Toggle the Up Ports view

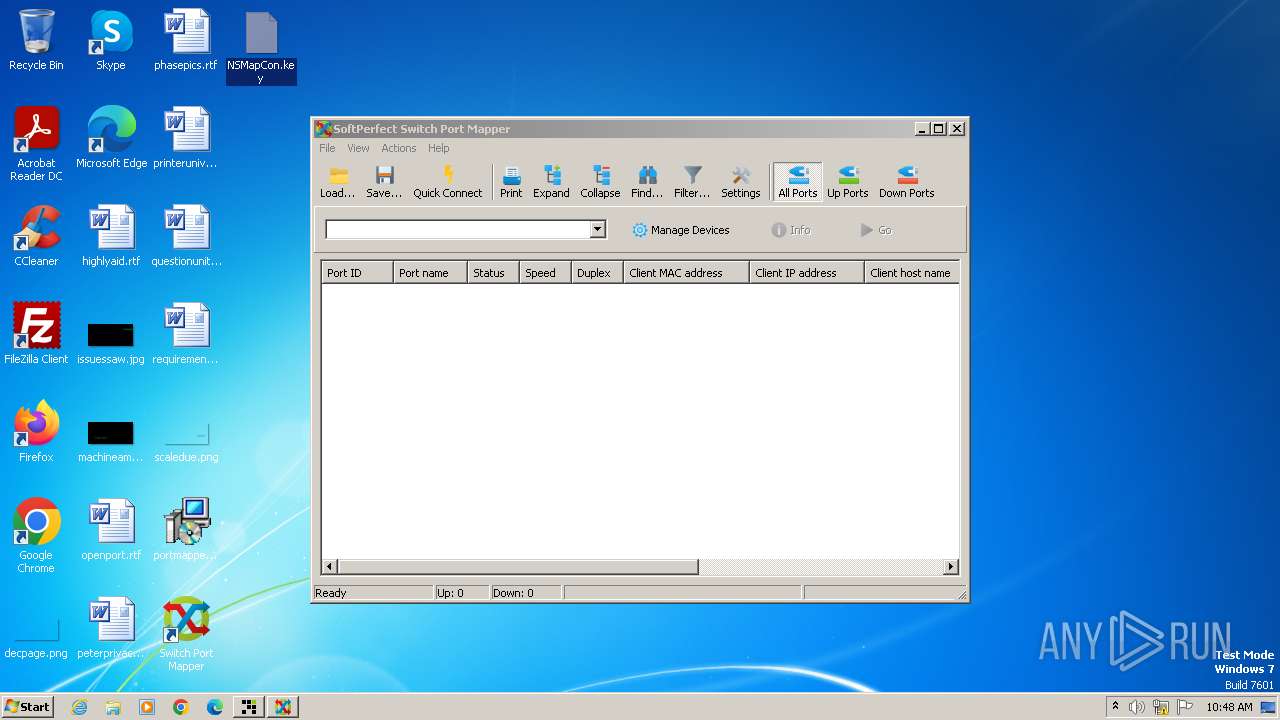[847, 182]
